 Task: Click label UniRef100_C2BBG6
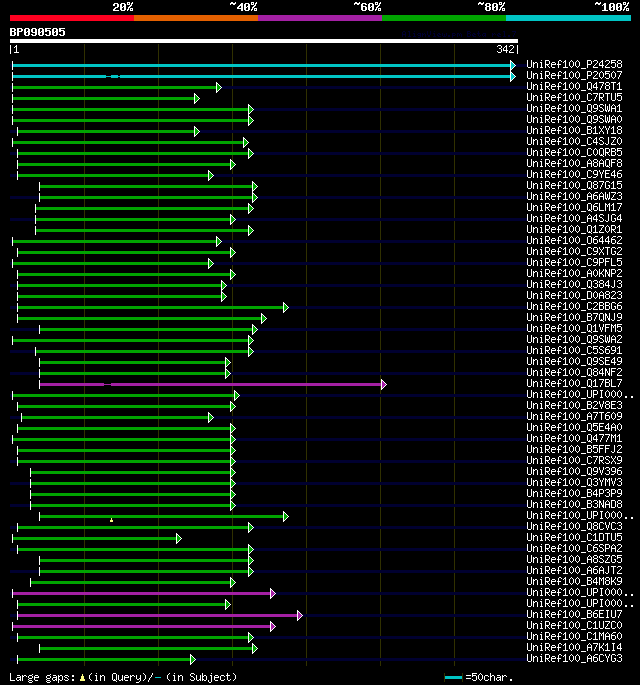click(574, 306)
